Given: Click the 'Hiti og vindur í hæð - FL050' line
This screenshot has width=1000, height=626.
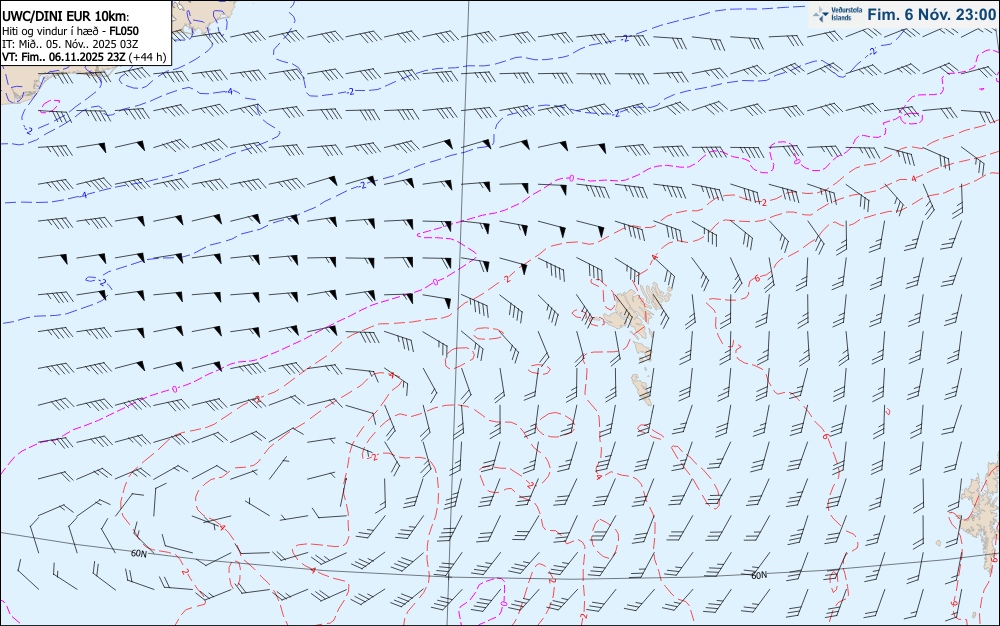Looking at the screenshot, I should click(70, 31).
